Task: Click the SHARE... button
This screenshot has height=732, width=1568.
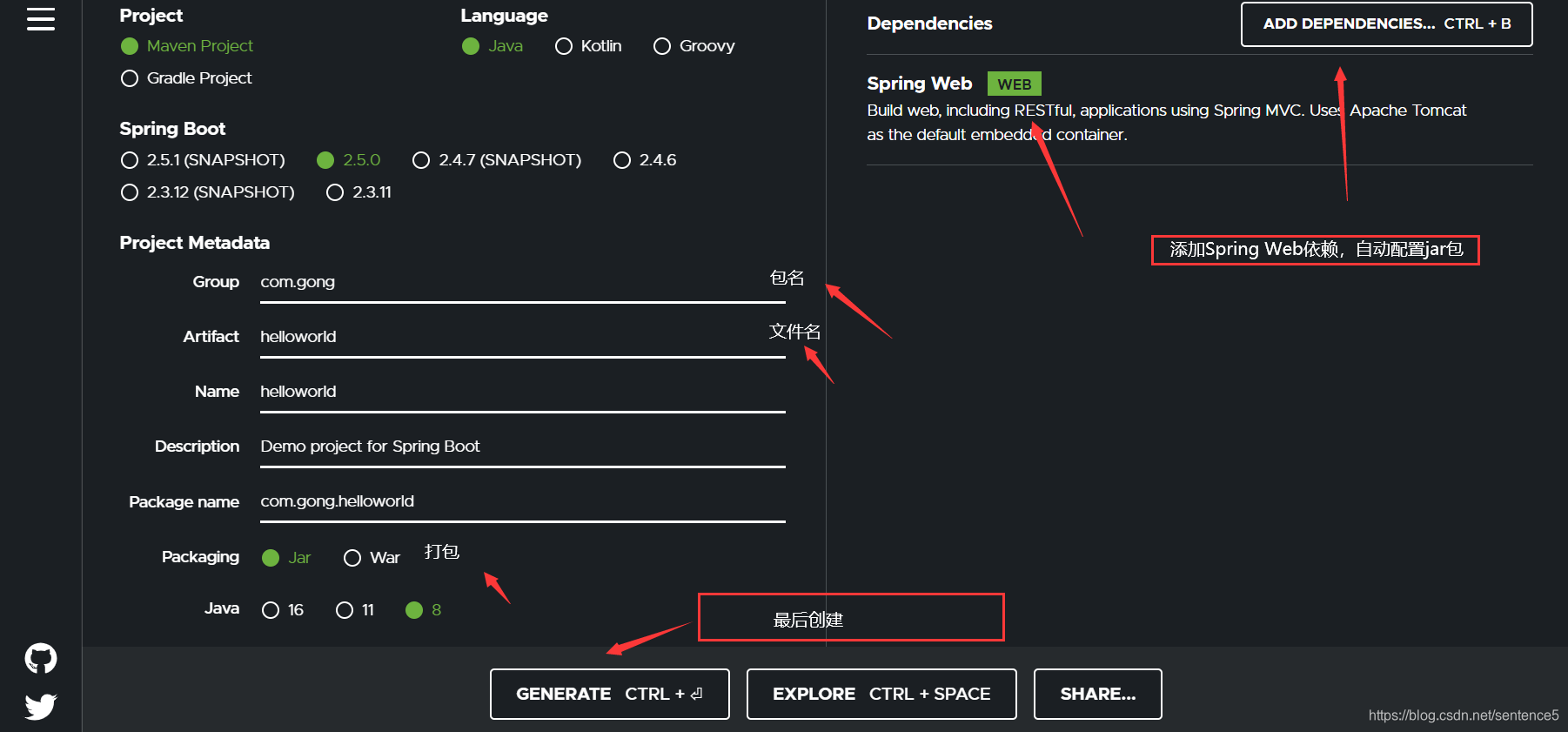Action: pos(1098,694)
